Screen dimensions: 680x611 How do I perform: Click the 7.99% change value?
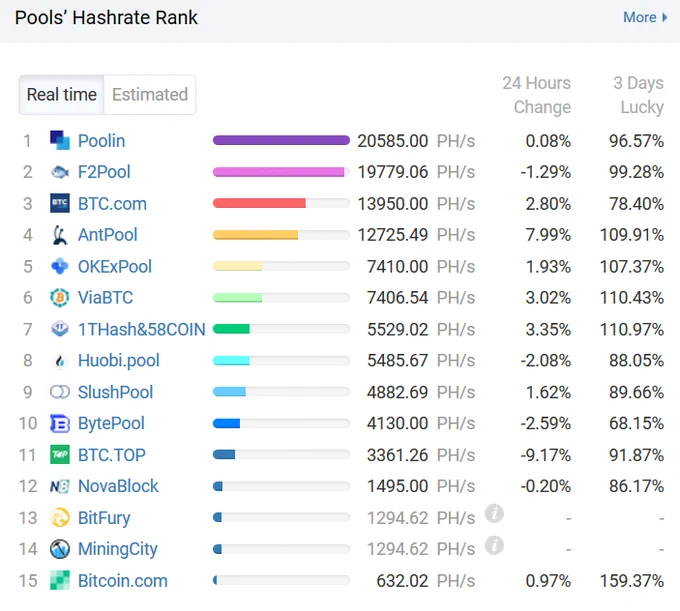tap(548, 235)
